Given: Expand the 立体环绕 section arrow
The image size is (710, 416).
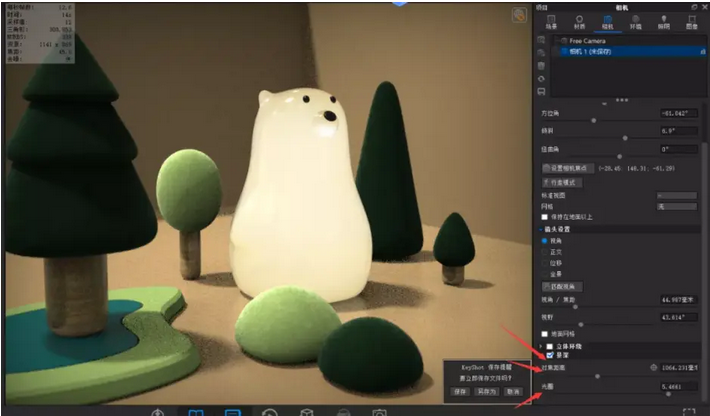Looking at the screenshot, I should (x=540, y=345).
